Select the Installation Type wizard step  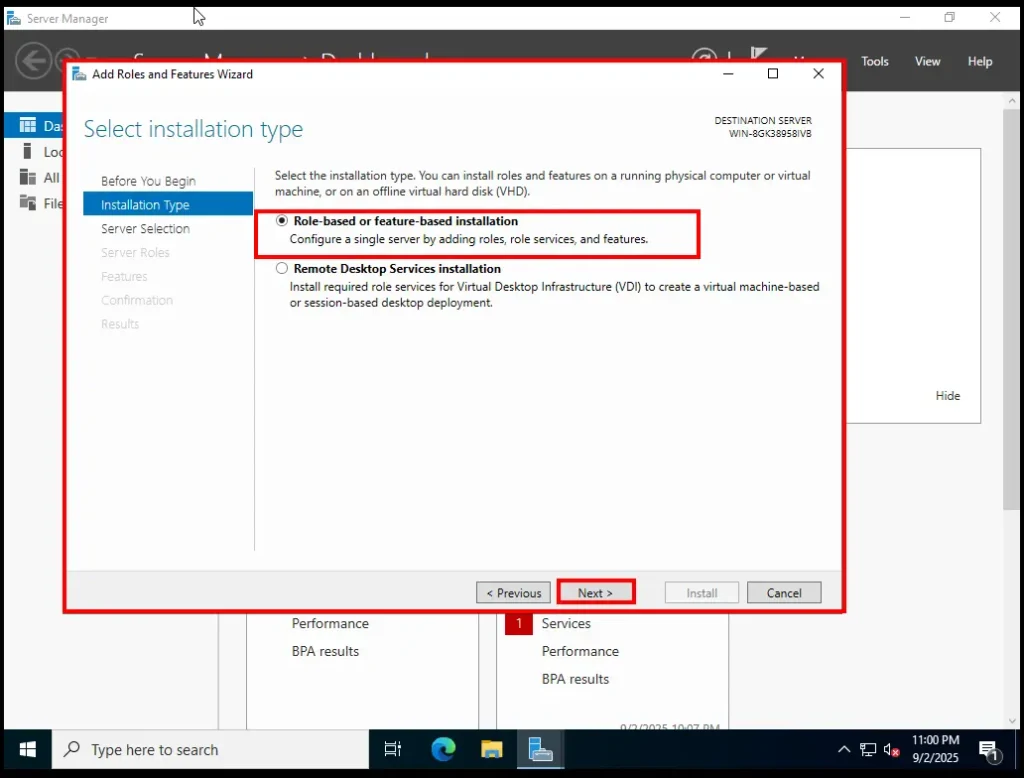click(168, 204)
